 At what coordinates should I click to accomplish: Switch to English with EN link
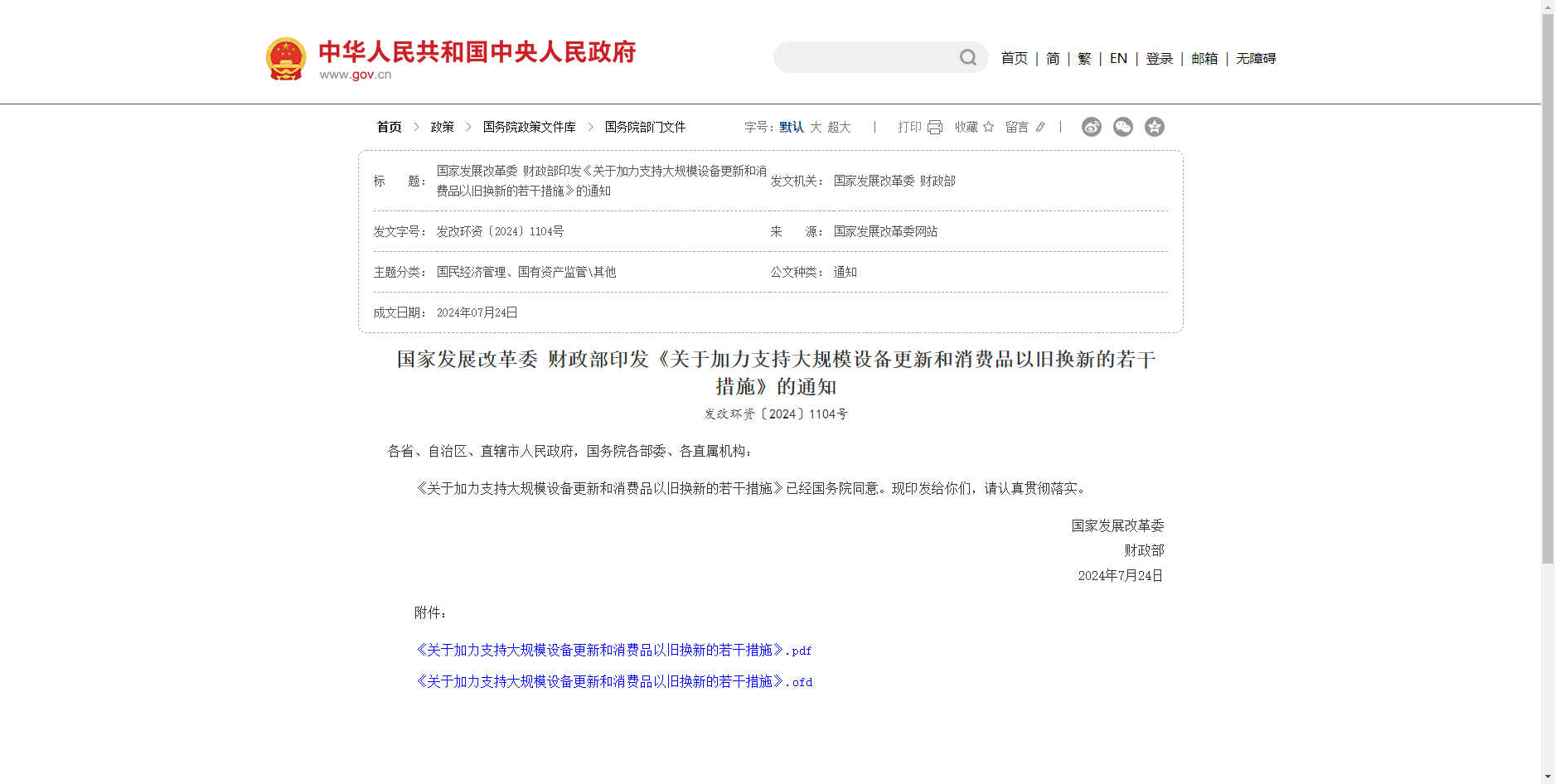pyautogui.click(x=1118, y=58)
